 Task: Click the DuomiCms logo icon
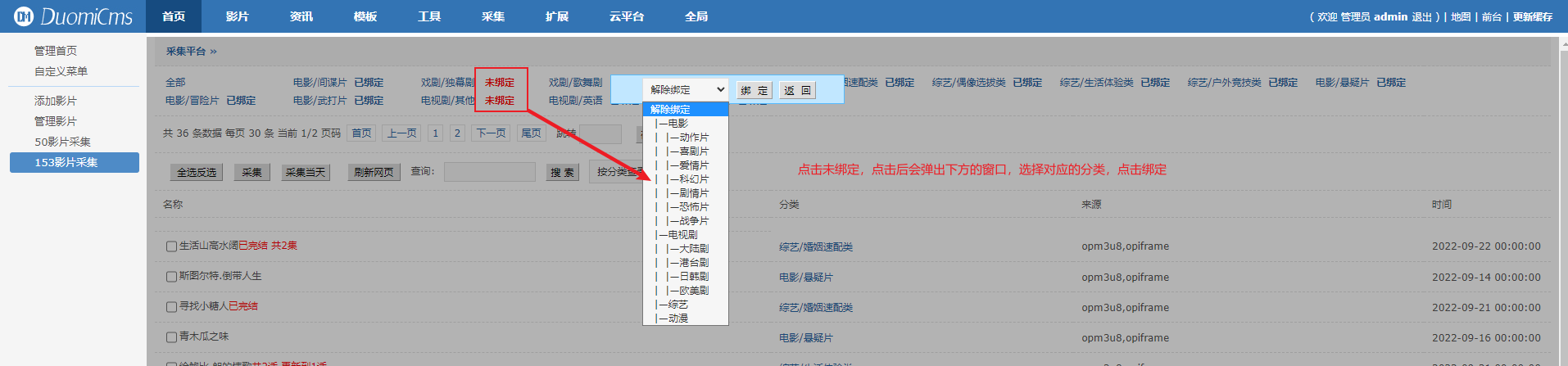point(24,16)
